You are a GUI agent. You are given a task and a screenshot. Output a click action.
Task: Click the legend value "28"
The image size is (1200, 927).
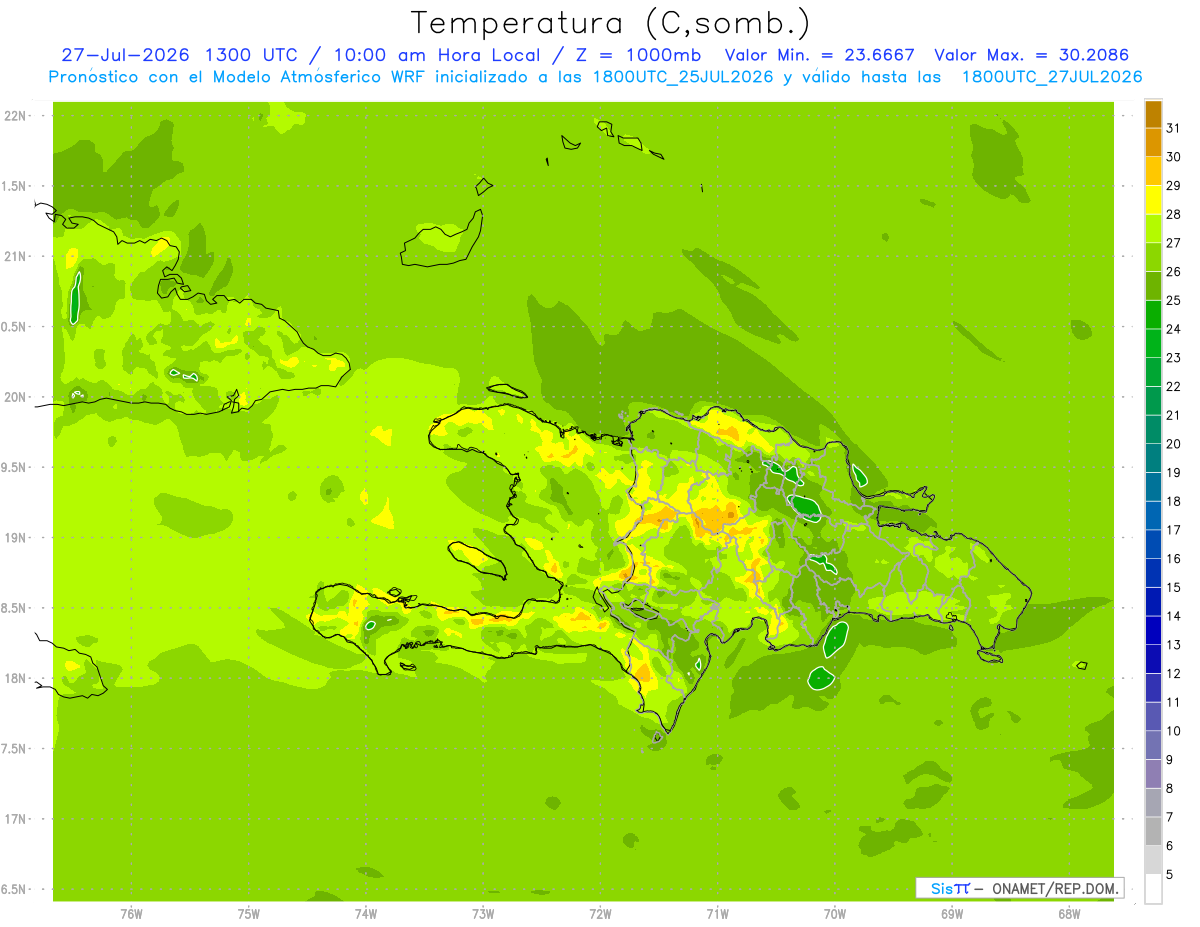(1173, 214)
